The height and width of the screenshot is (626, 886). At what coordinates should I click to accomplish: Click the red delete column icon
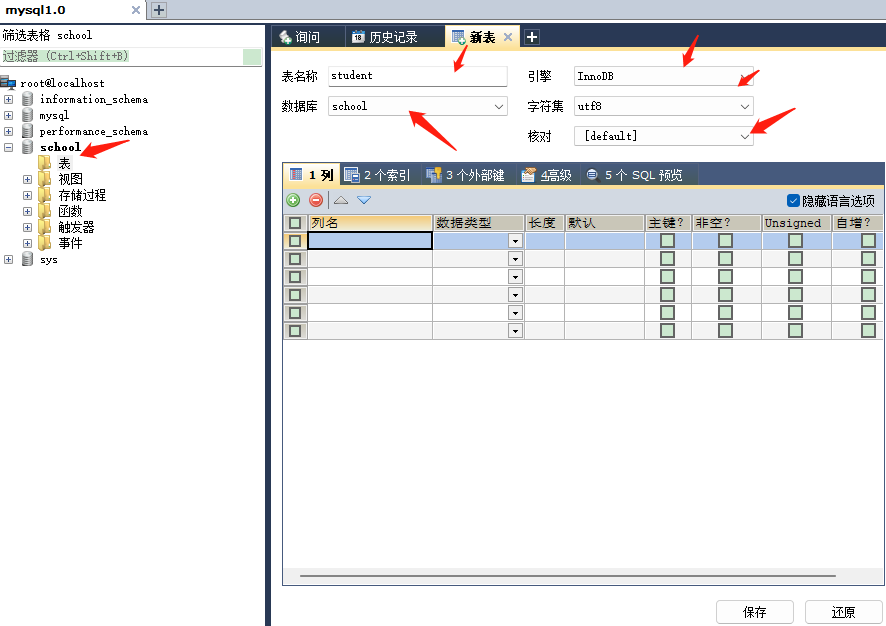(316, 200)
